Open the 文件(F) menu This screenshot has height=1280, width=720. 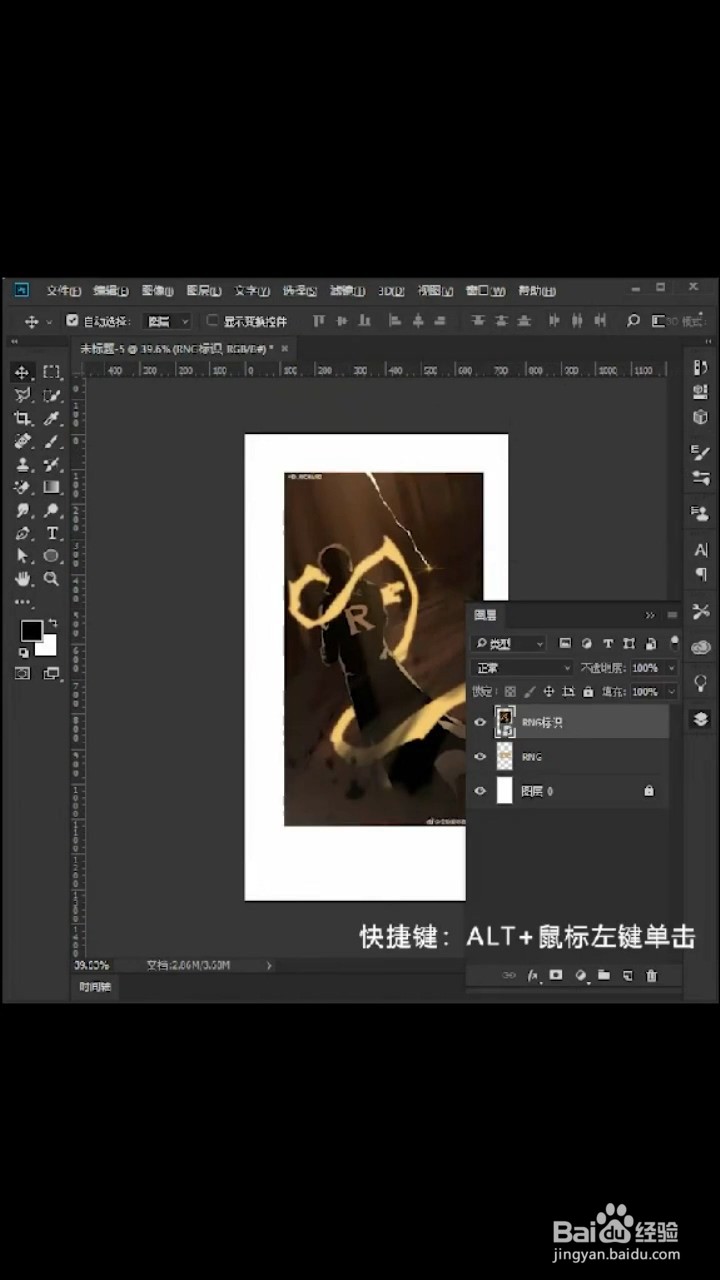point(63,291)
